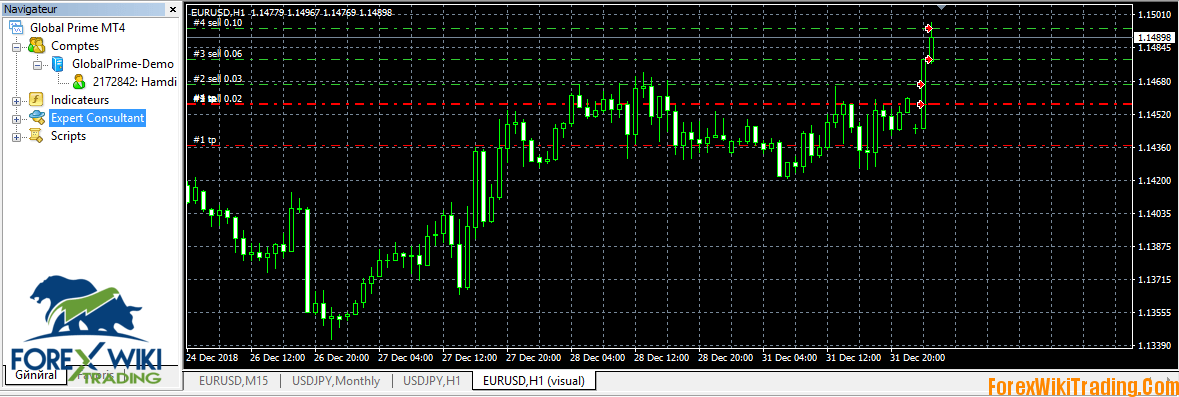Expand the Expert Consultant tree node

pyautogui.click(x=16, y=118)
